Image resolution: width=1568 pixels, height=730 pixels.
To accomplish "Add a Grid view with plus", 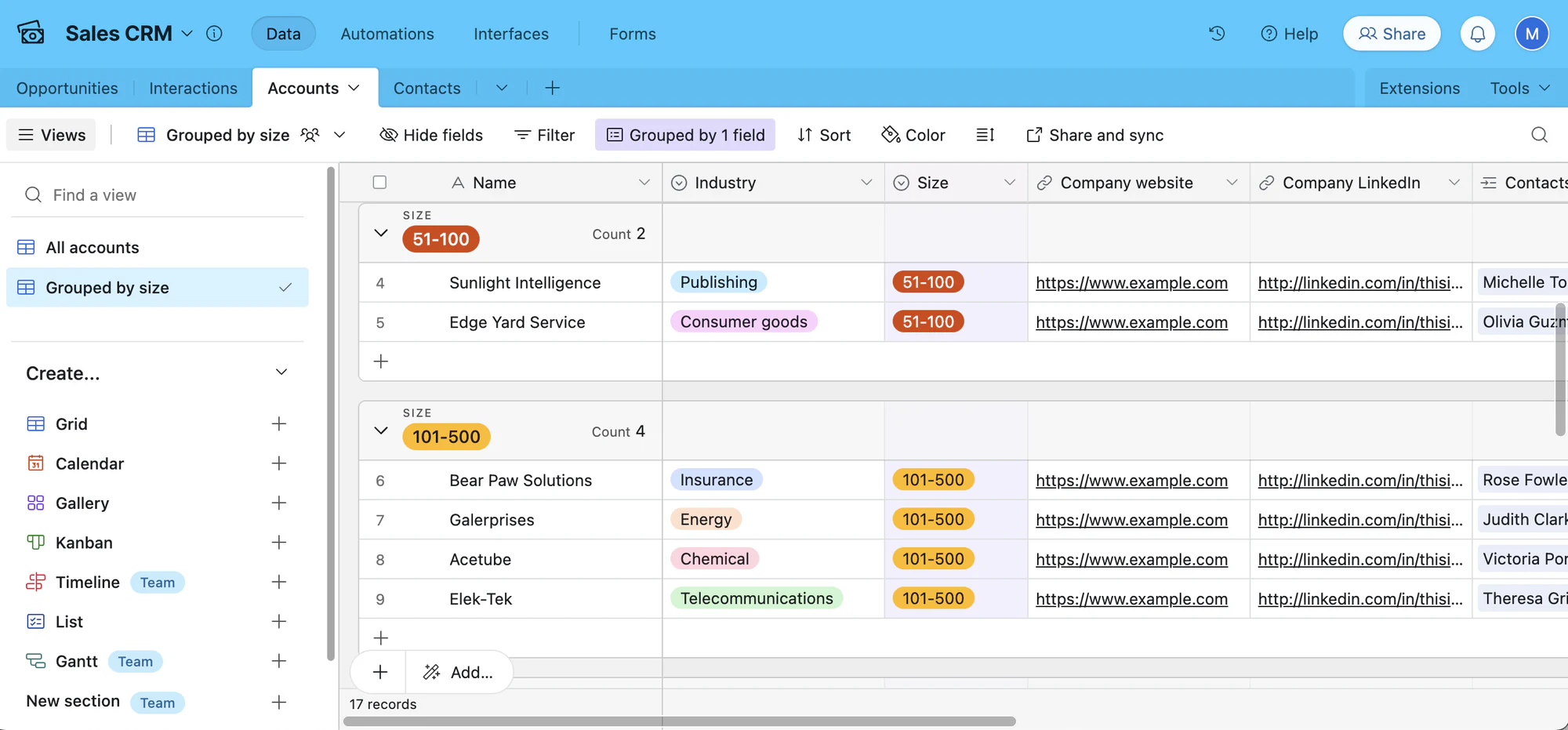I will (x=278, y=424).
